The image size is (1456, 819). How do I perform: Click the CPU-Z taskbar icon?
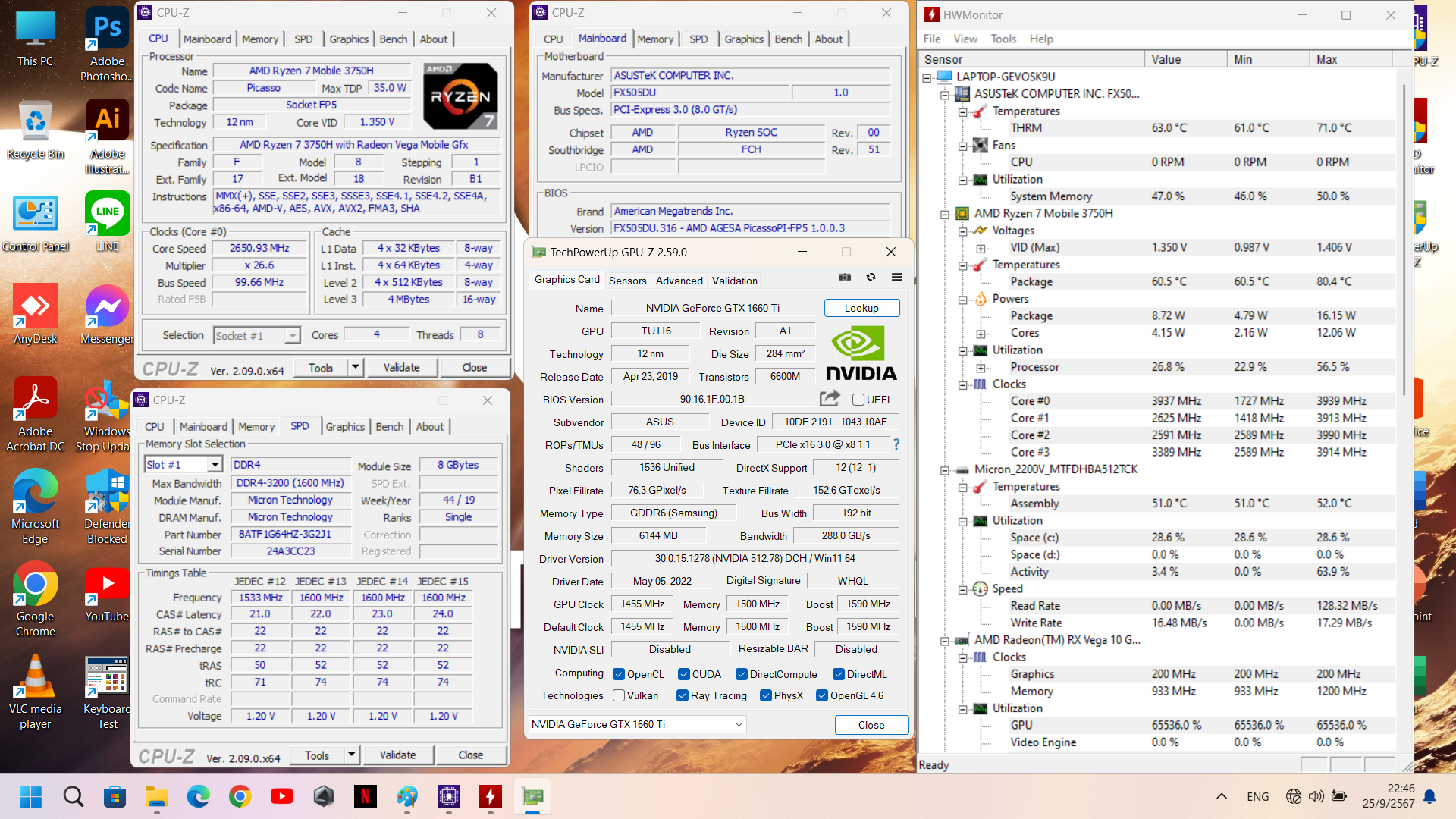point(448,796)
